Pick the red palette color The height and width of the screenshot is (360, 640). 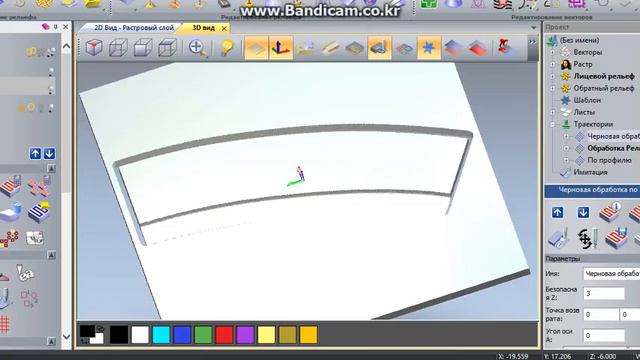[224, 335]
